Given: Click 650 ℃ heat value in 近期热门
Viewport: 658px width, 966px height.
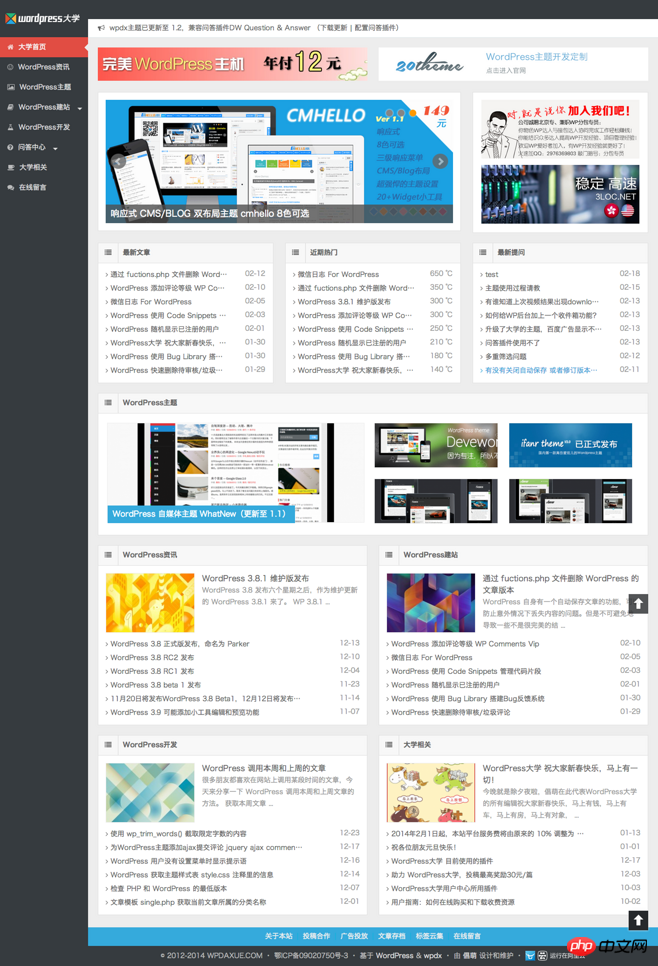Looking at the screenshot, I should 441,274.
